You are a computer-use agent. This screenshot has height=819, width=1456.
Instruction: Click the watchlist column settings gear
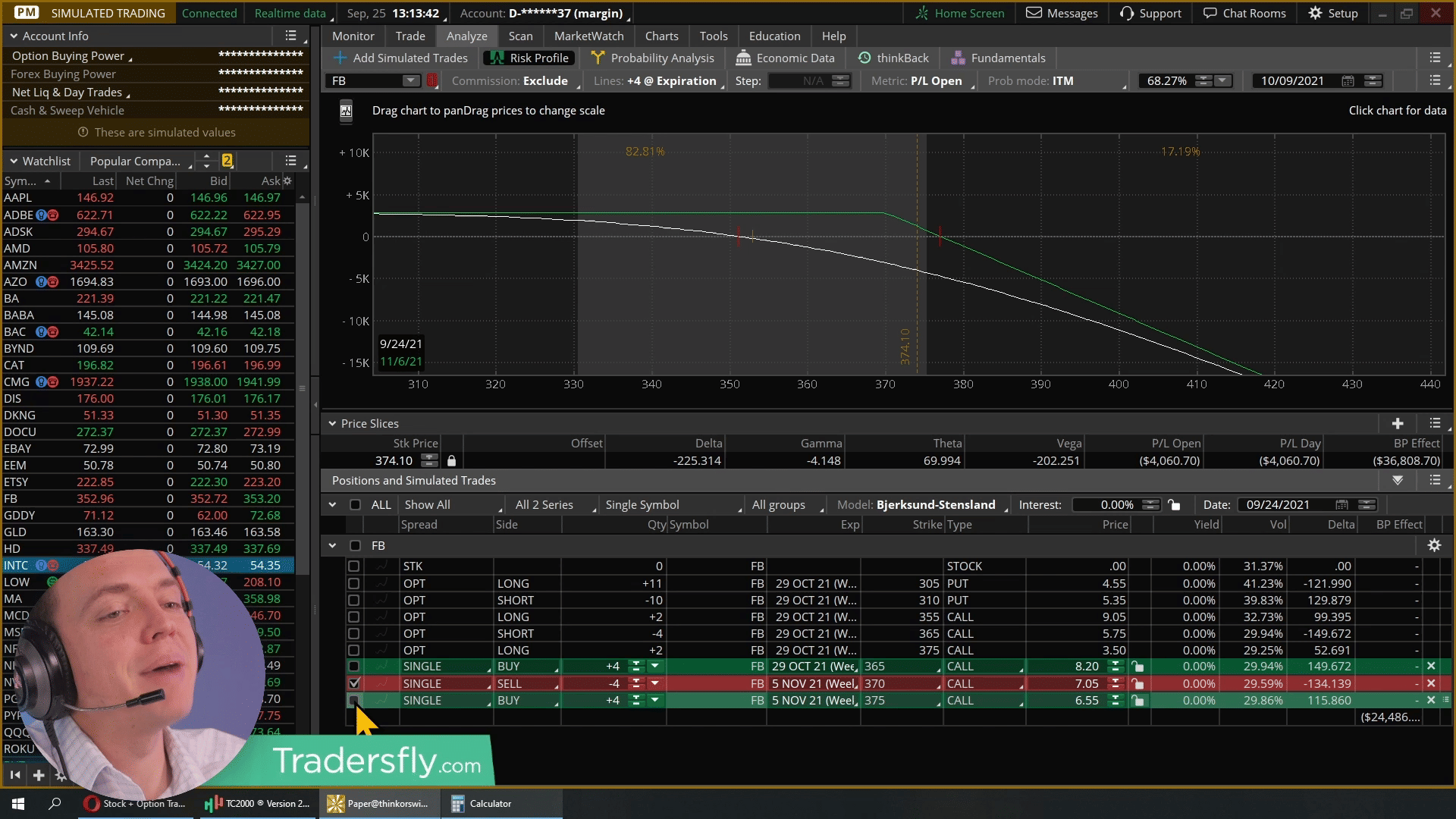tap(287, 180)
